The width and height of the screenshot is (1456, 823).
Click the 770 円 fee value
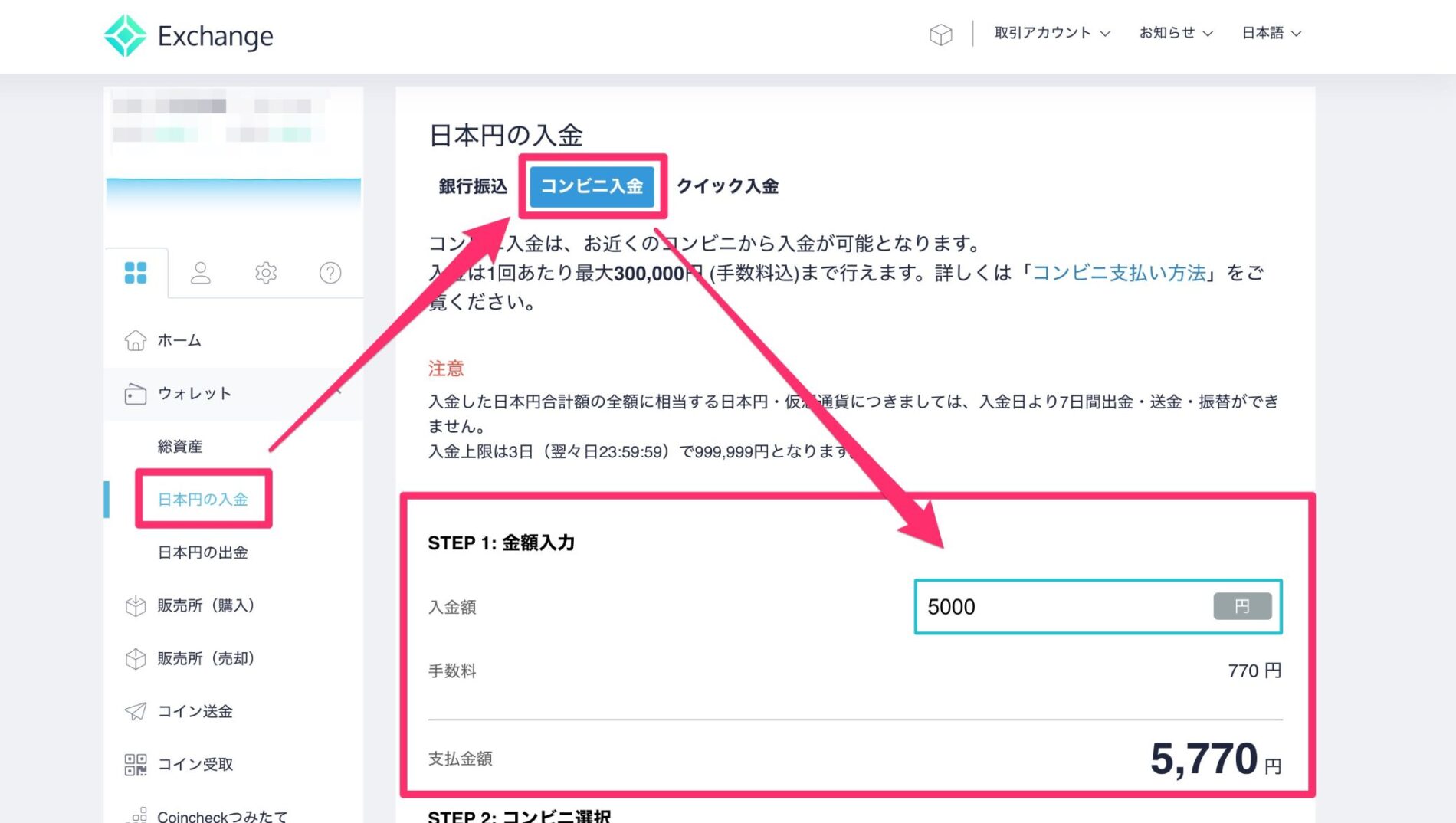(1254, 671)
